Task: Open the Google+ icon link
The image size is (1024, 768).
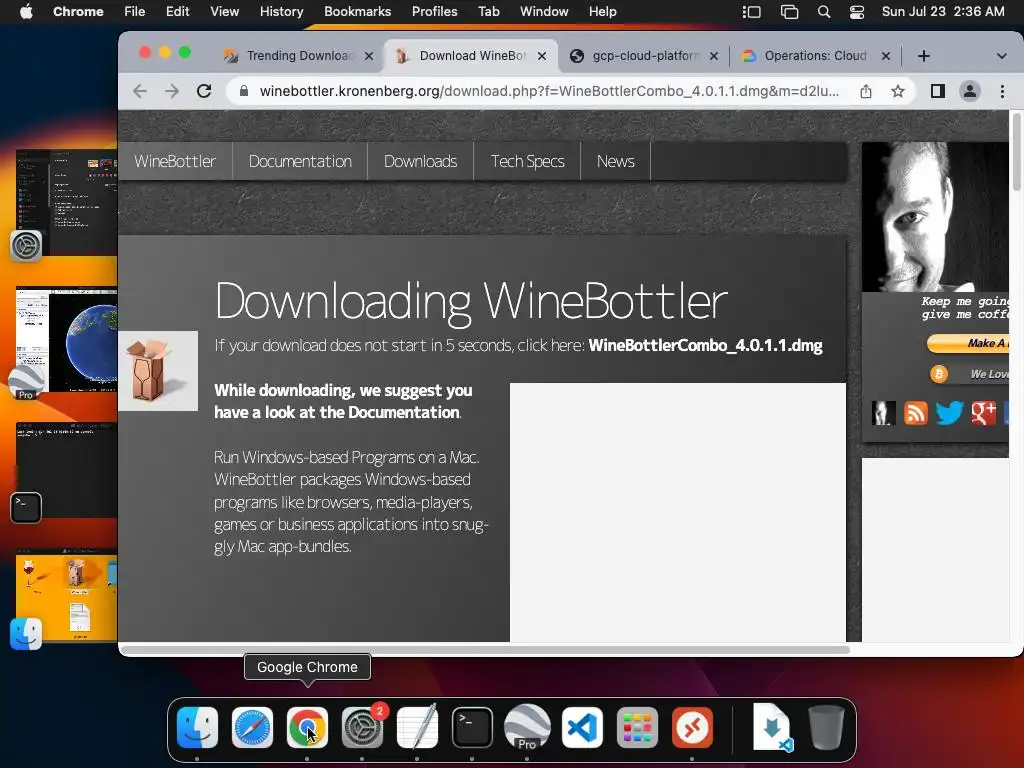Action: click(x=984, y=413)
